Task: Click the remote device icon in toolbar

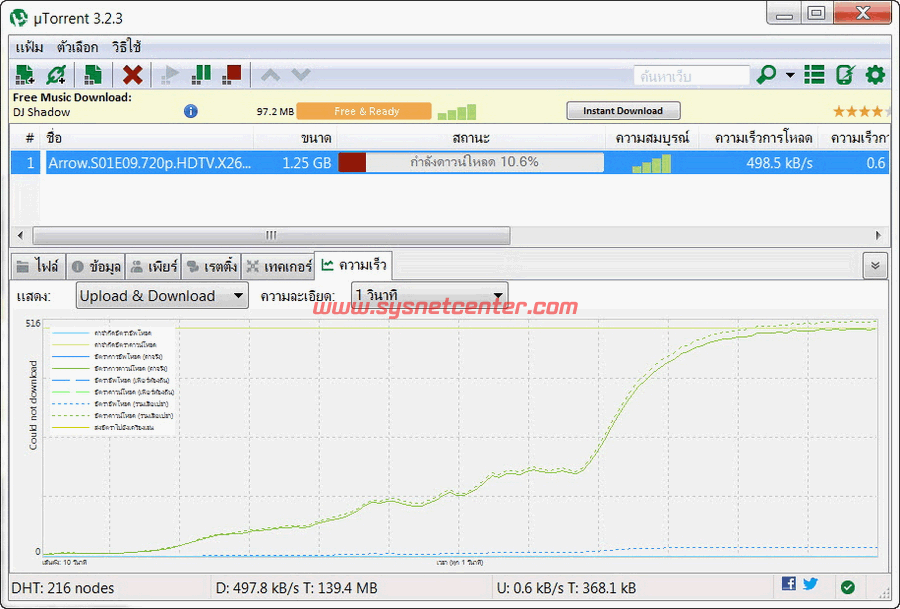Action: [x=845, y=75]
